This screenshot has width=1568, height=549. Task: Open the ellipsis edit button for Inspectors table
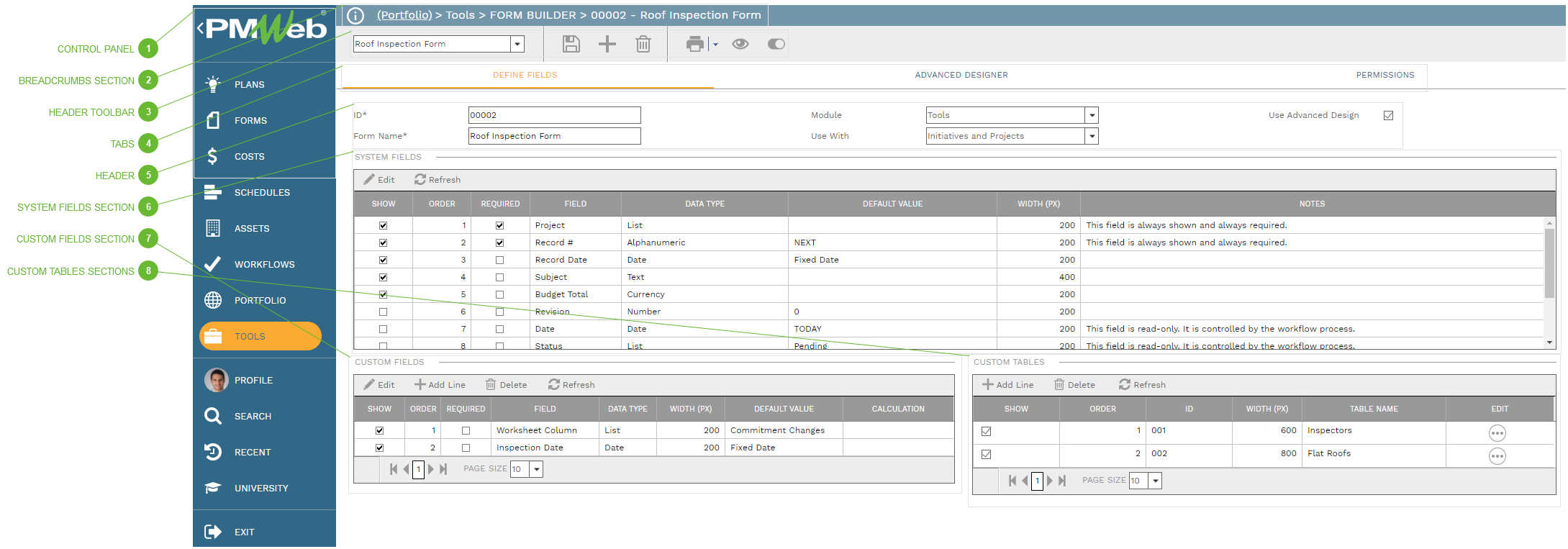click(x=1497, y=433)
